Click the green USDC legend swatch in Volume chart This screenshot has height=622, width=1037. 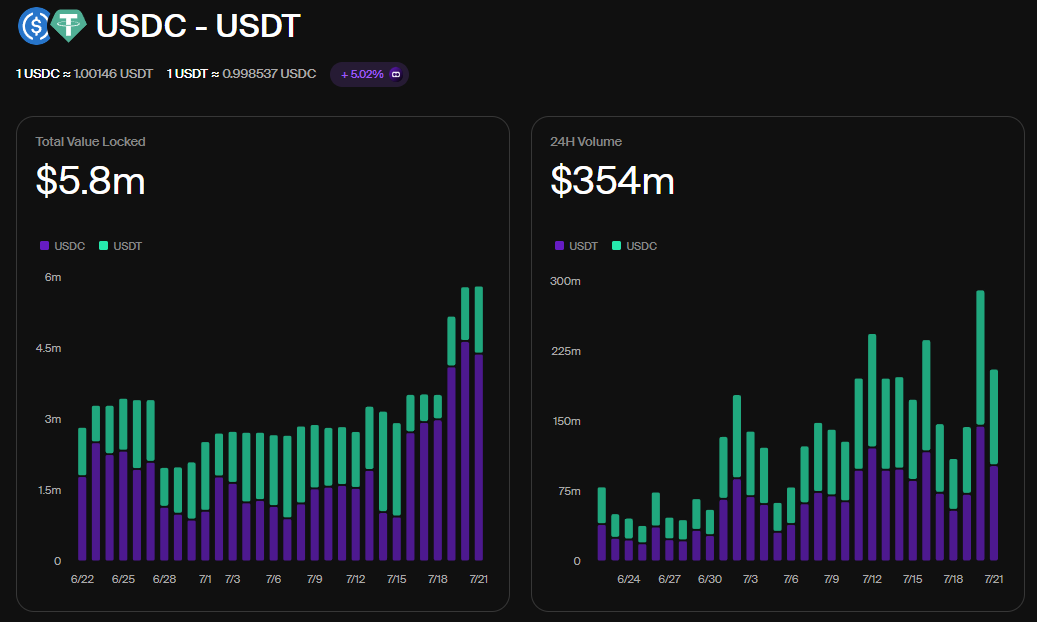(616, 245)
